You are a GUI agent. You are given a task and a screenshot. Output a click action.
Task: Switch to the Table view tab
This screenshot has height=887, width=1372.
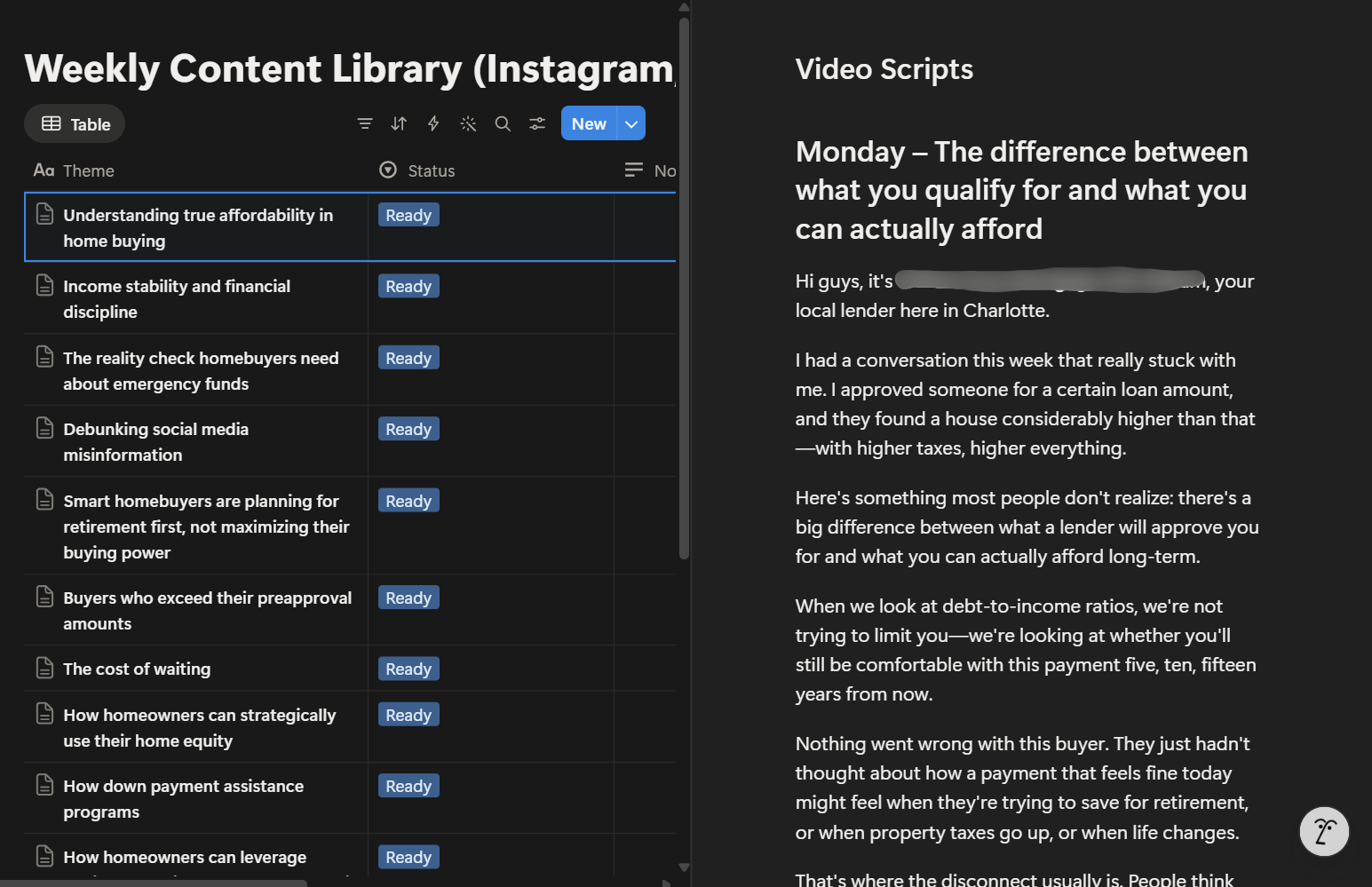pyautogui.click(x=75, y=123)
